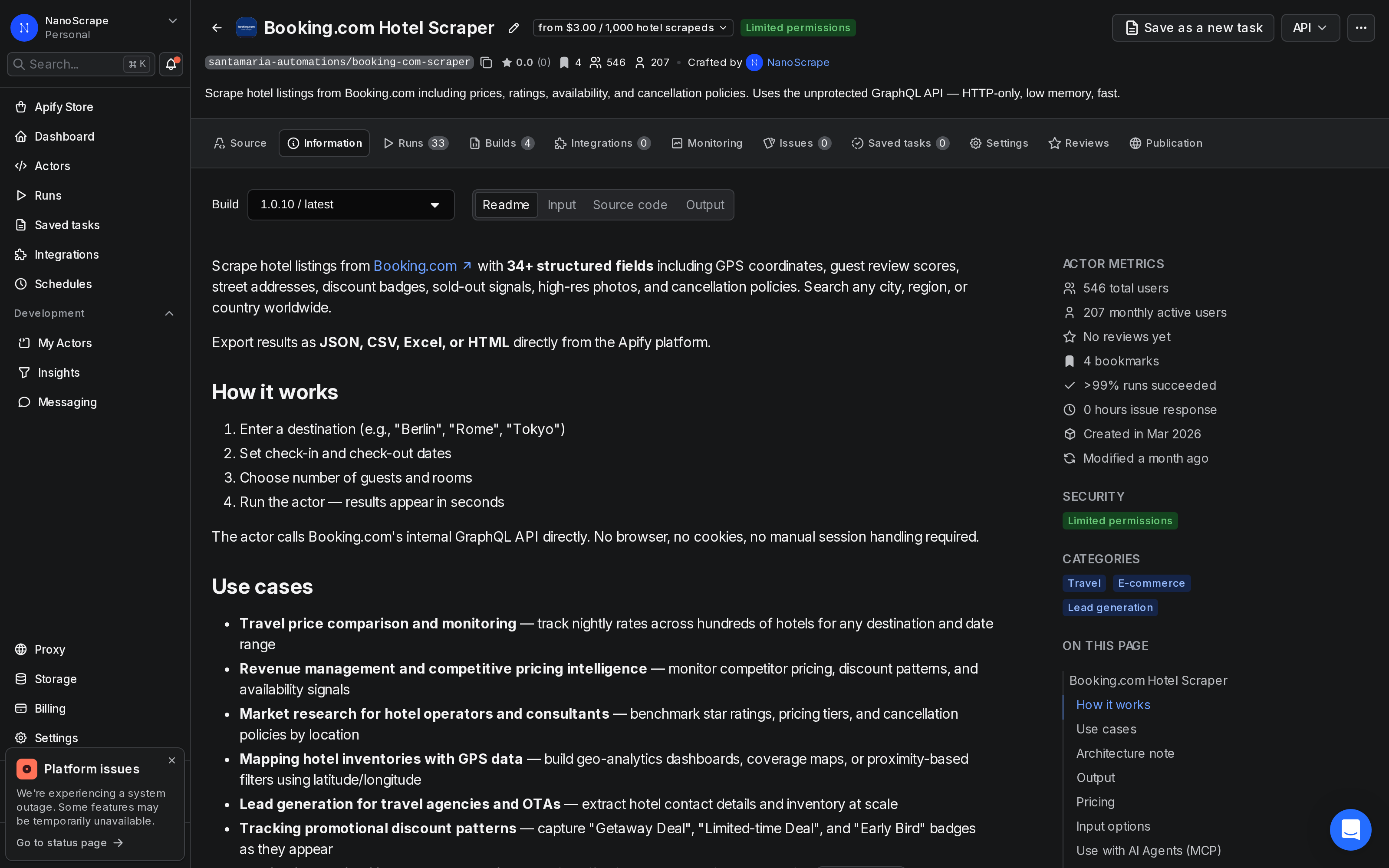Image resolution: width=1389 pixels, height=868 pixels.
Task: Open the actor Settings tab
Action: coord(999,143)
